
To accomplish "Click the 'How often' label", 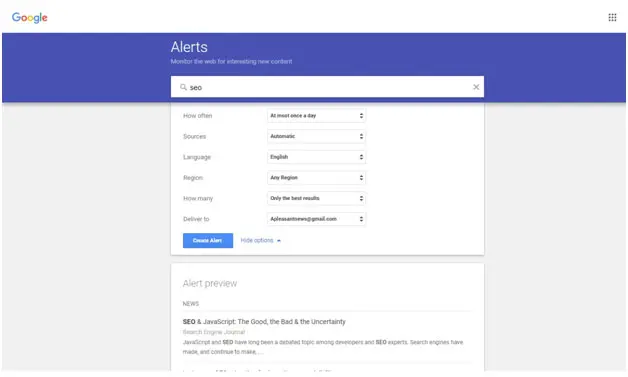I will (197, 116).
